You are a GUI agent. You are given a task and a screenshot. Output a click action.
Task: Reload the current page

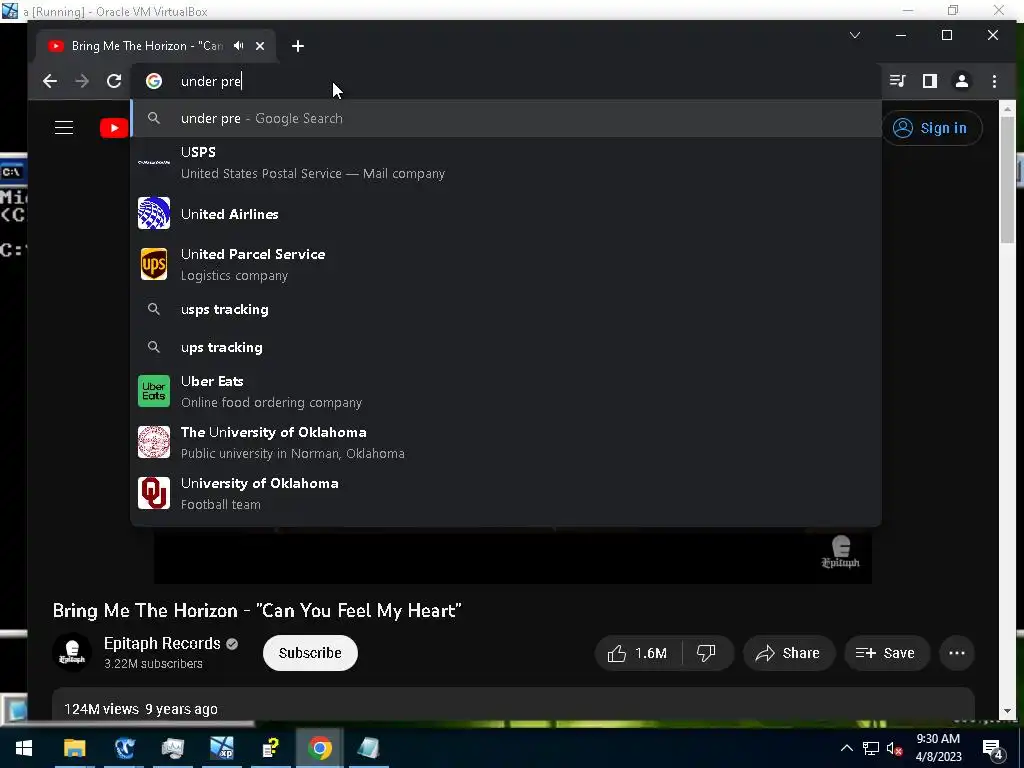[x=114, y=81]
